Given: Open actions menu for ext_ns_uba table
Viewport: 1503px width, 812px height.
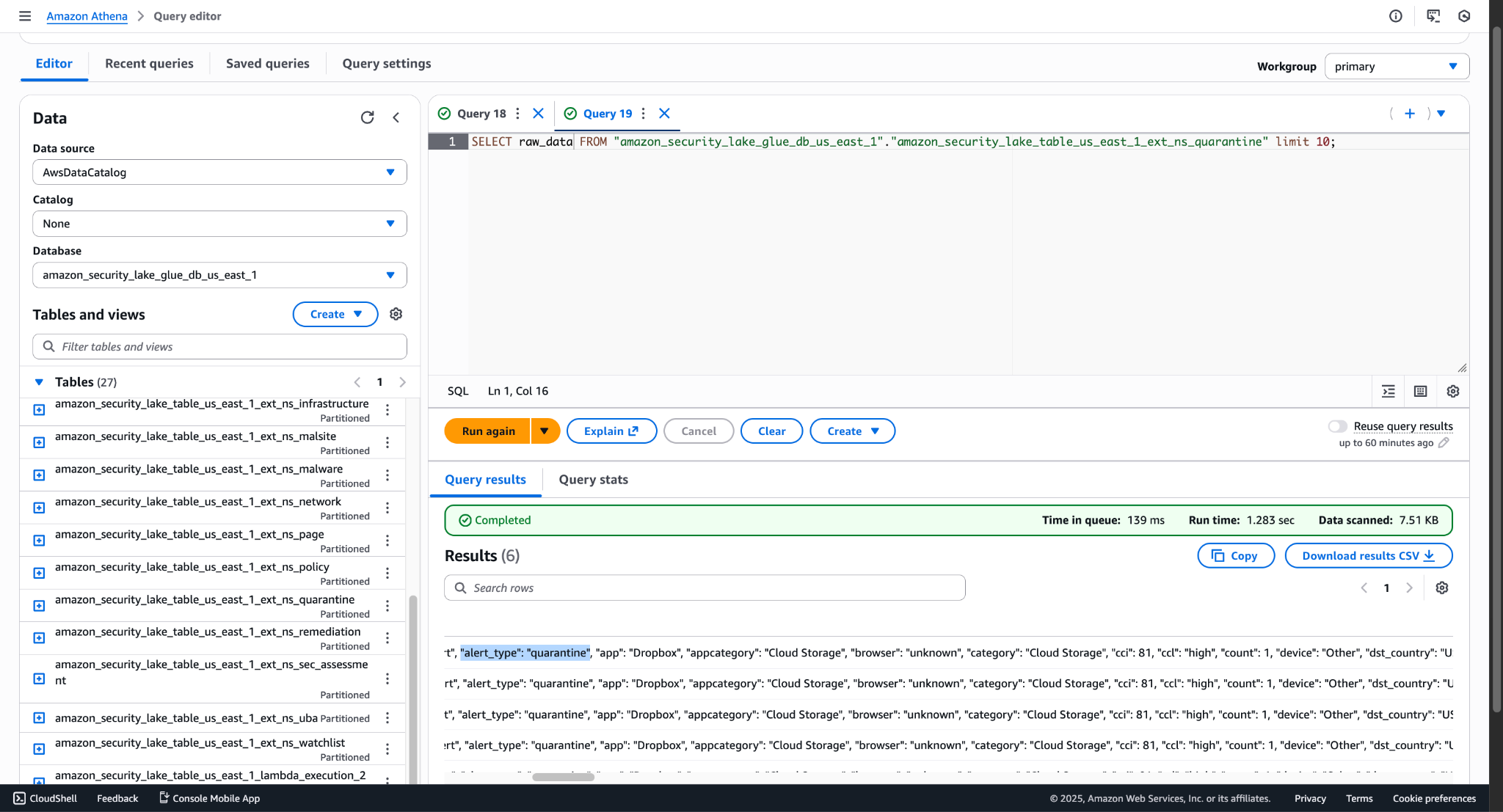Looking at the screenshot, I should tap(387, 717).
